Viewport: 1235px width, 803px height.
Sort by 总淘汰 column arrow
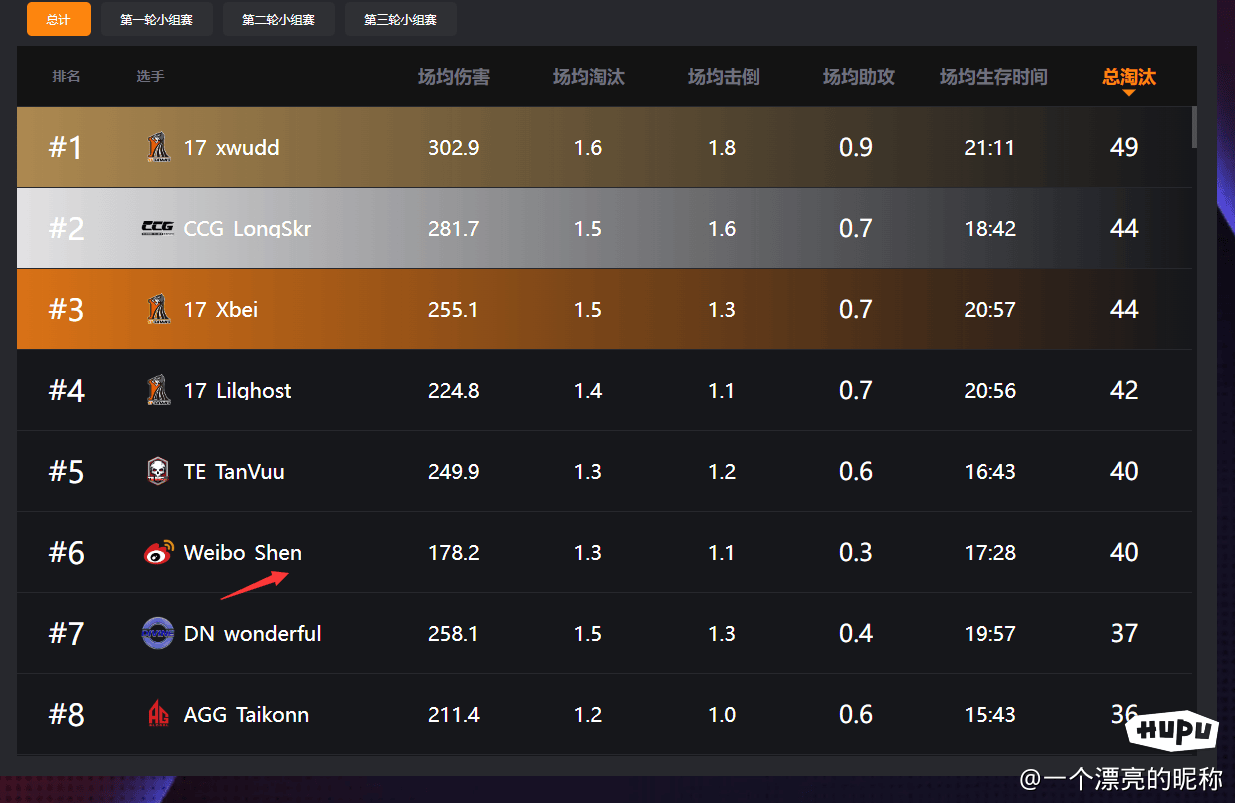[x=1129, y=93]
